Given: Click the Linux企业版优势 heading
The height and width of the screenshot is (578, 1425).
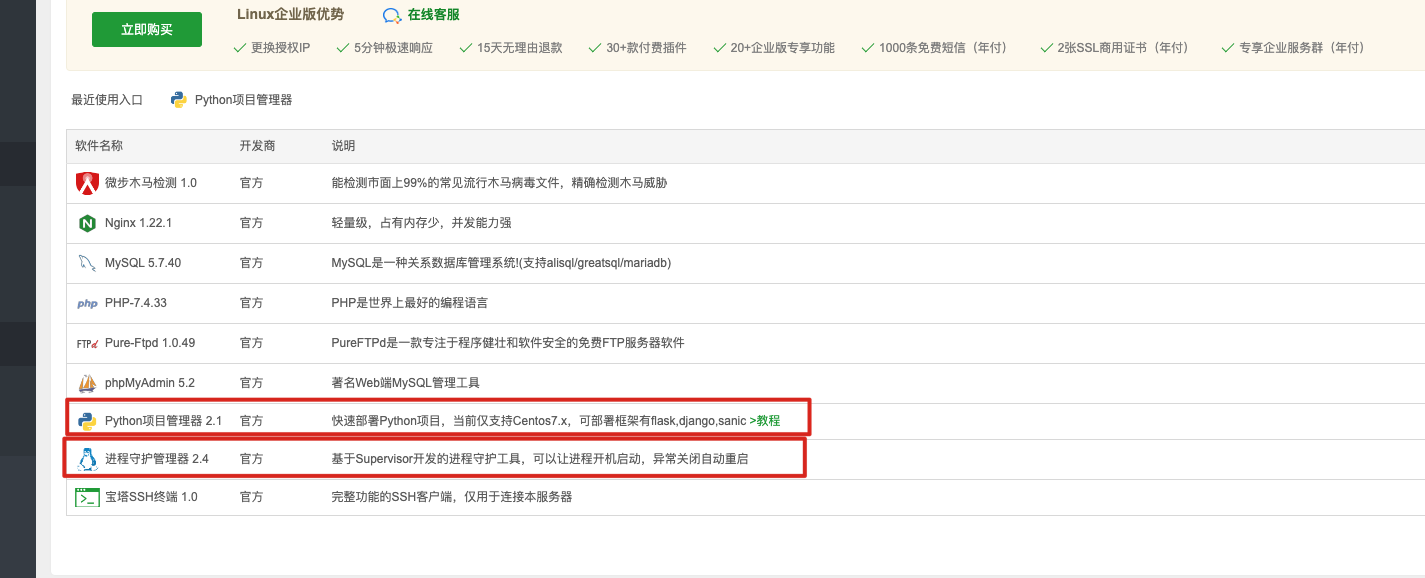Looking at the screenshot, I should click(290, 14).
